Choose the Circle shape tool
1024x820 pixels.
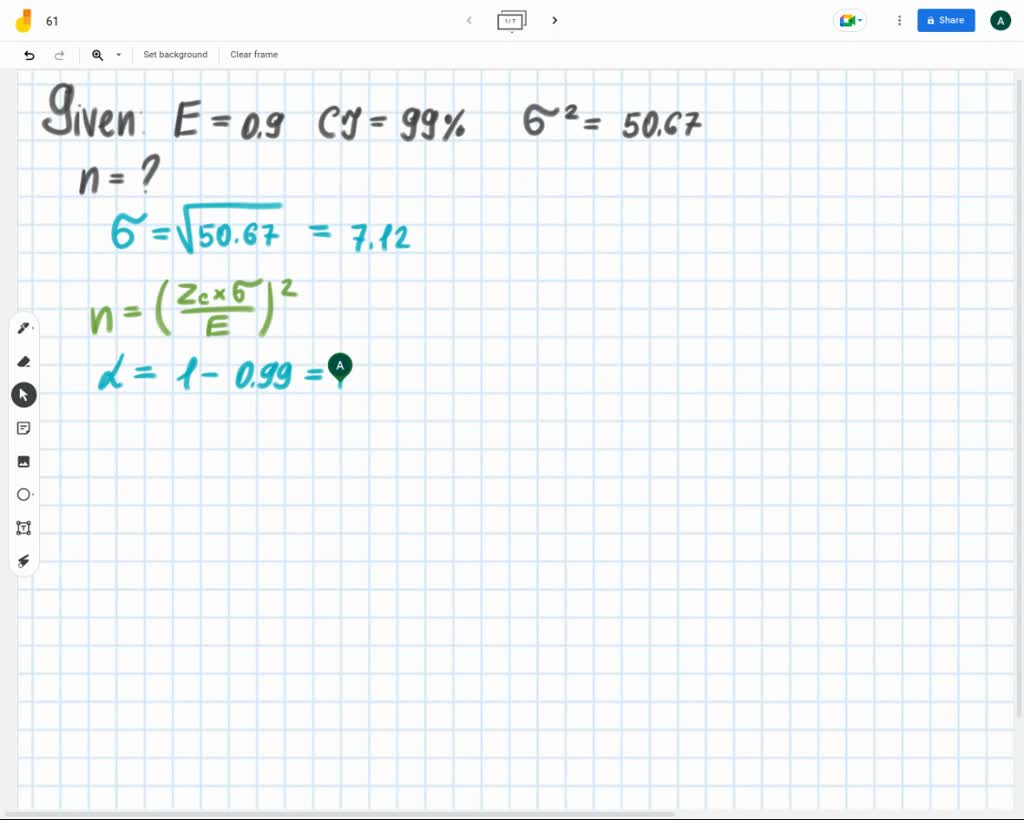point(23,494)
